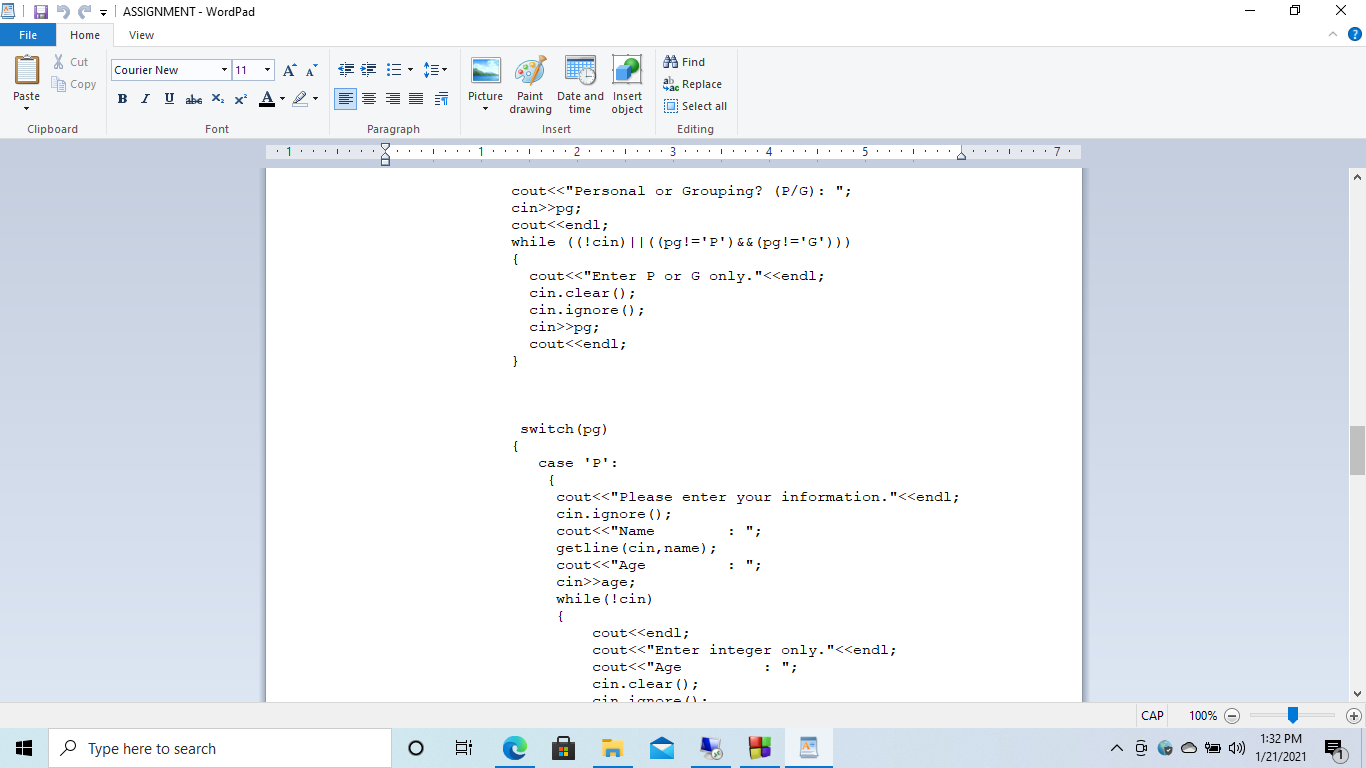Toggle superscript formatting

241,99
